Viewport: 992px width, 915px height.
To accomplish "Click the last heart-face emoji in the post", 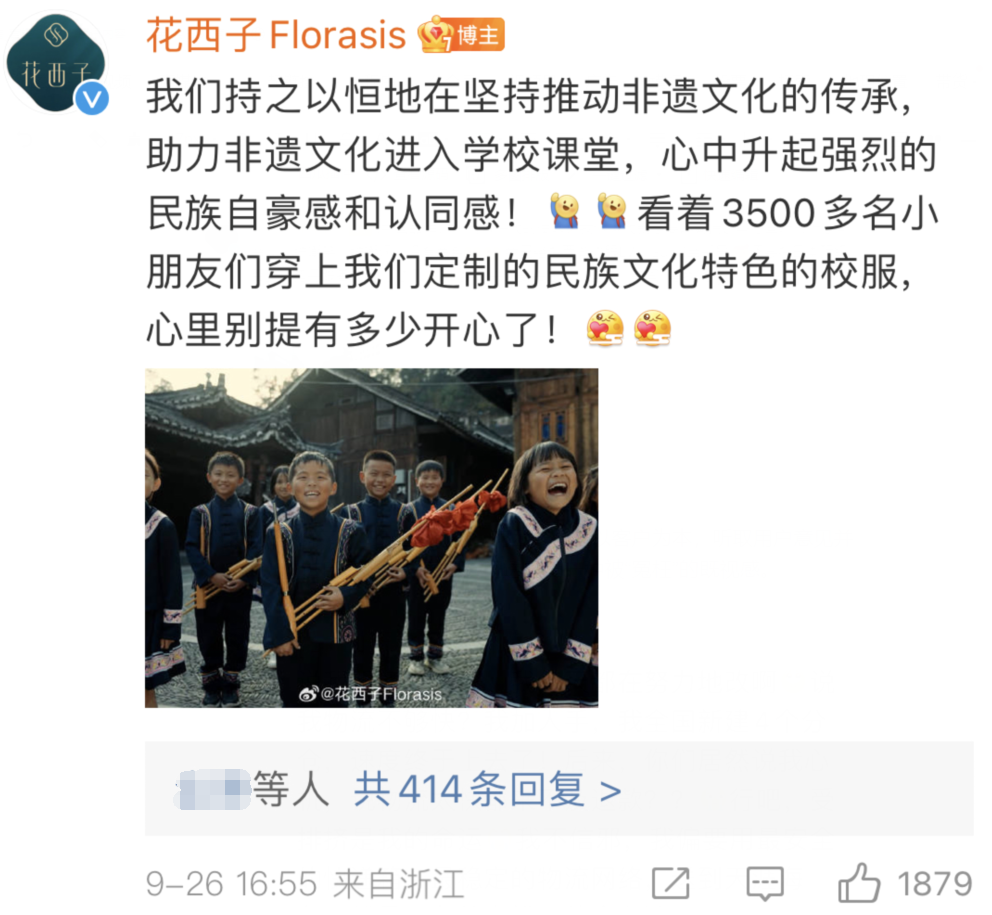I will (652, 328).
